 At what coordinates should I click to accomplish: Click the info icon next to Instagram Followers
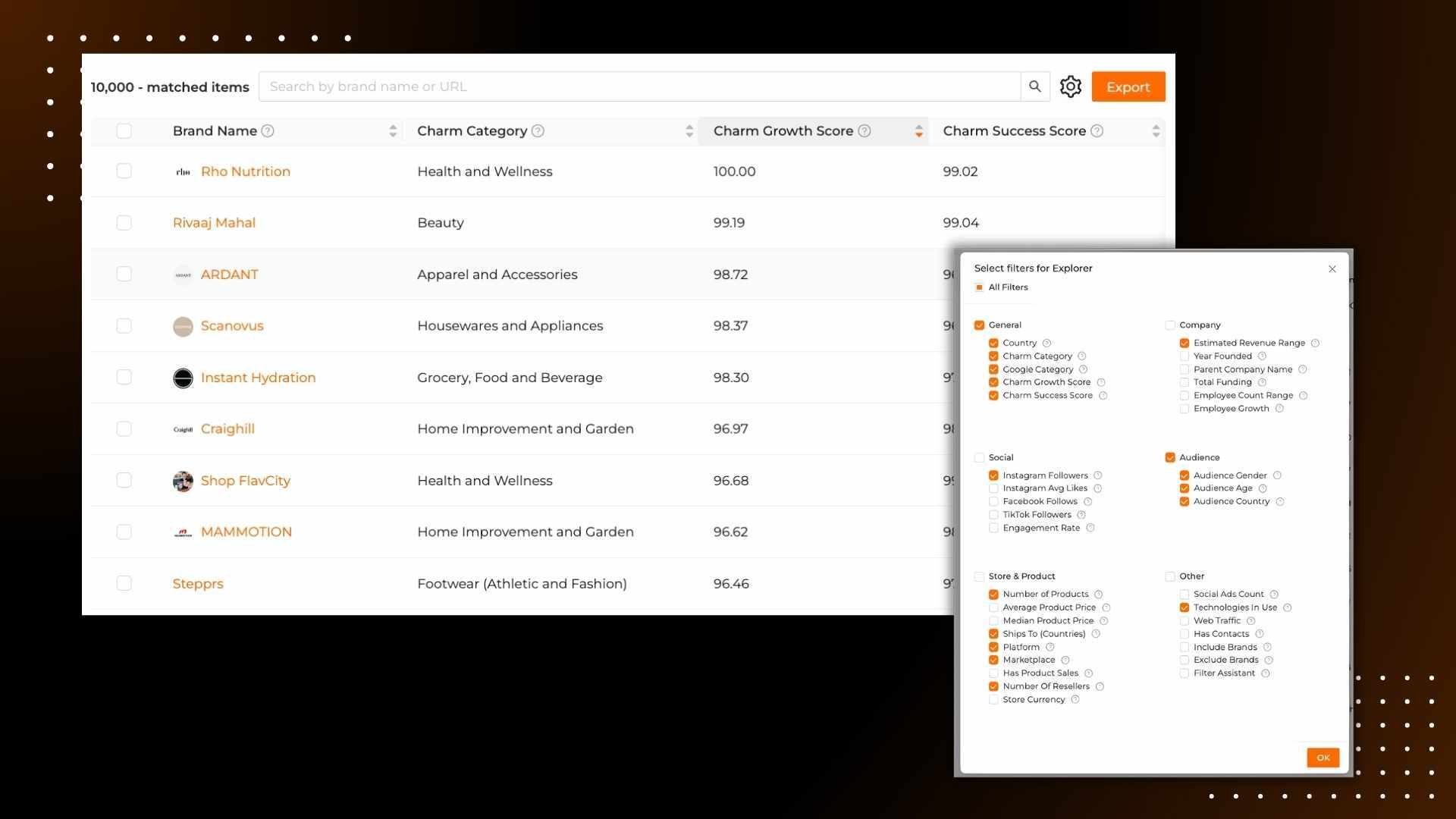coord(1097,475)
